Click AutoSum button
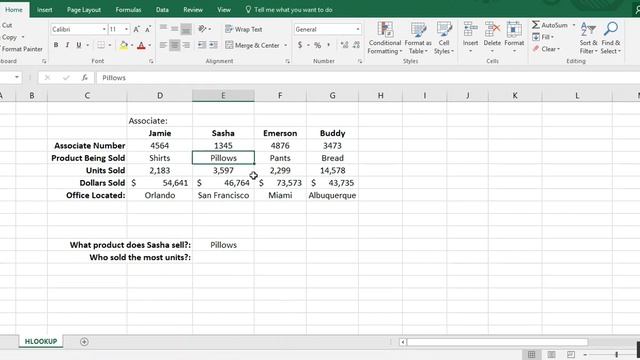Image resolution: width=640 pixels, height=360 pixels. point(550,25)
